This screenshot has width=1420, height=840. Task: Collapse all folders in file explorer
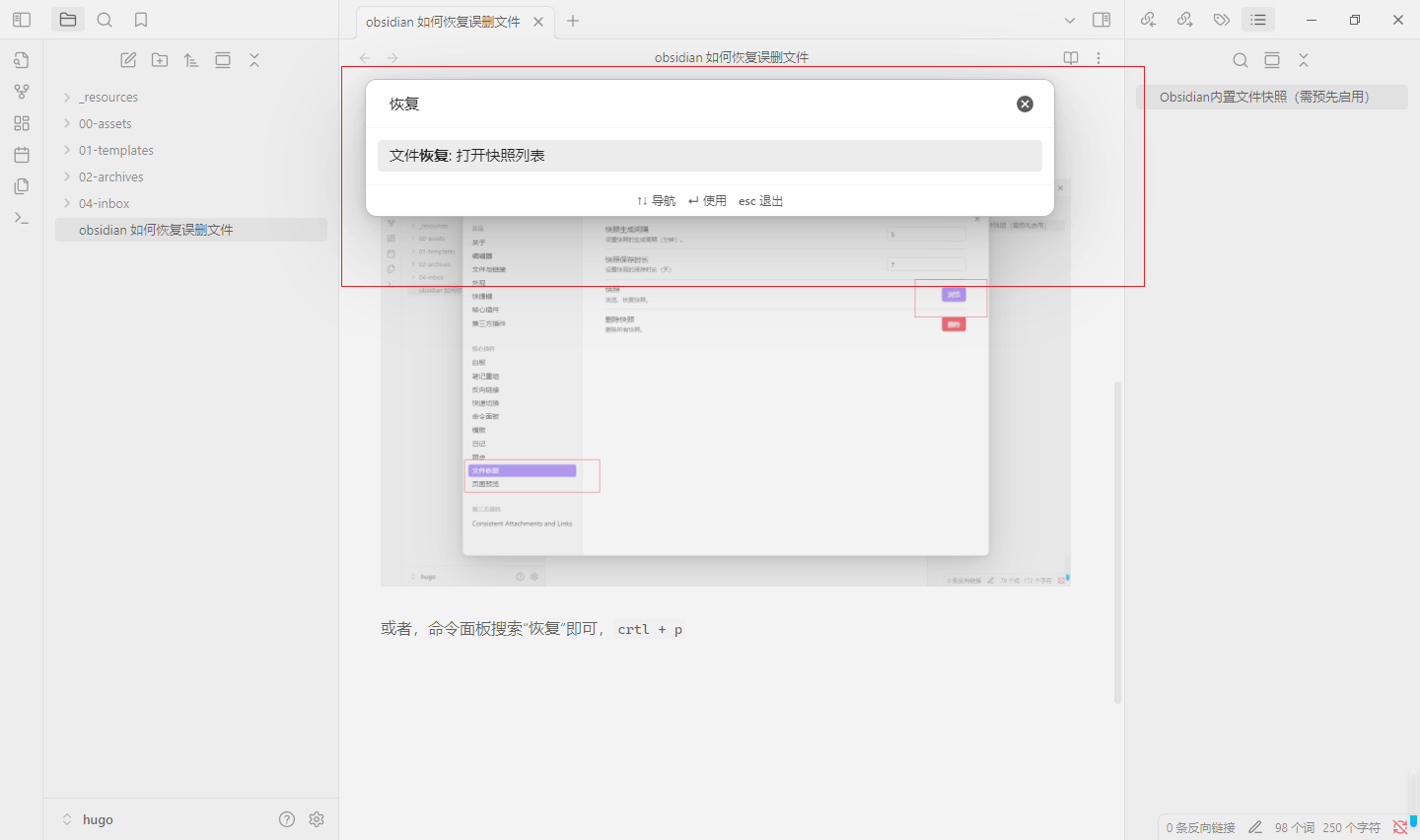[x=254, y=60]
